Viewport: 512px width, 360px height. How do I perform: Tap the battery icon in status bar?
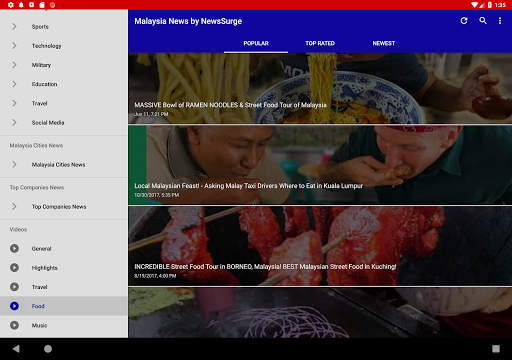pos(490,5)
